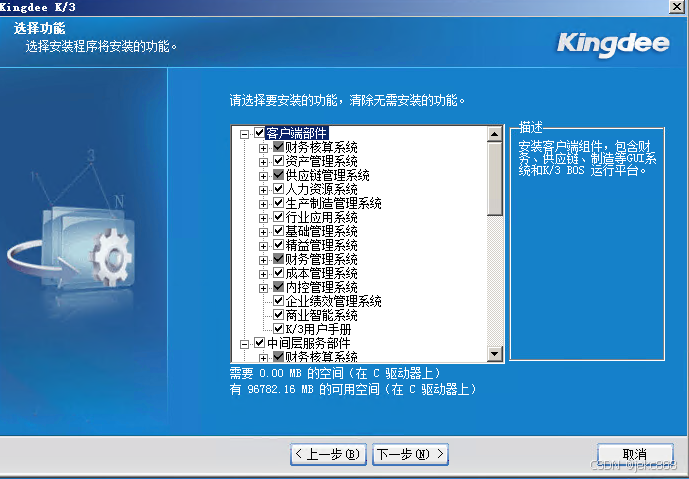Select the 成本管理系统 tree label
Image resolution: width=689 pixels, height=479 pixels.
pyautogui.click(x=321, y=273)
